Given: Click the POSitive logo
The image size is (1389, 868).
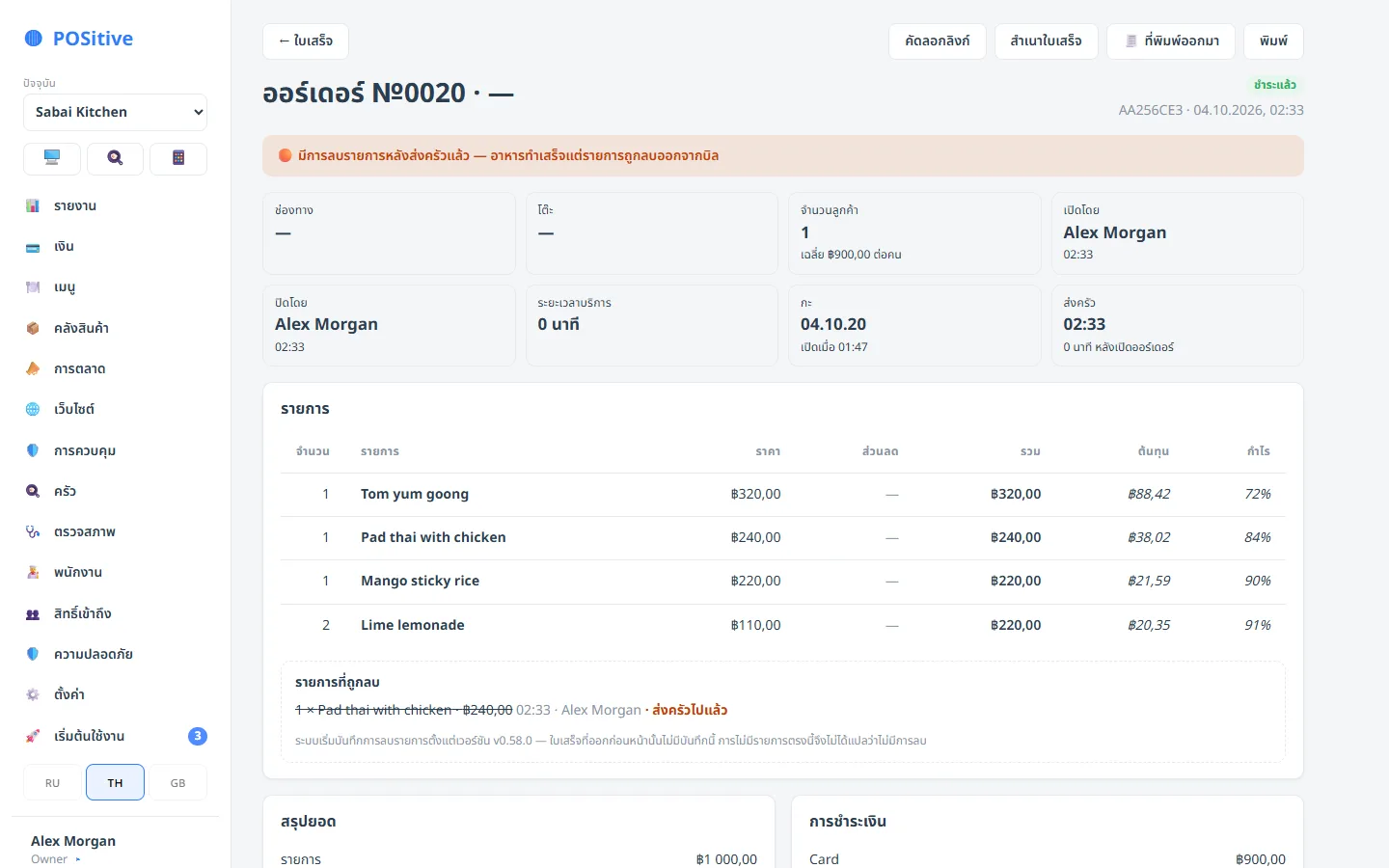Looking at the screenshot, I should coord(78,39).
